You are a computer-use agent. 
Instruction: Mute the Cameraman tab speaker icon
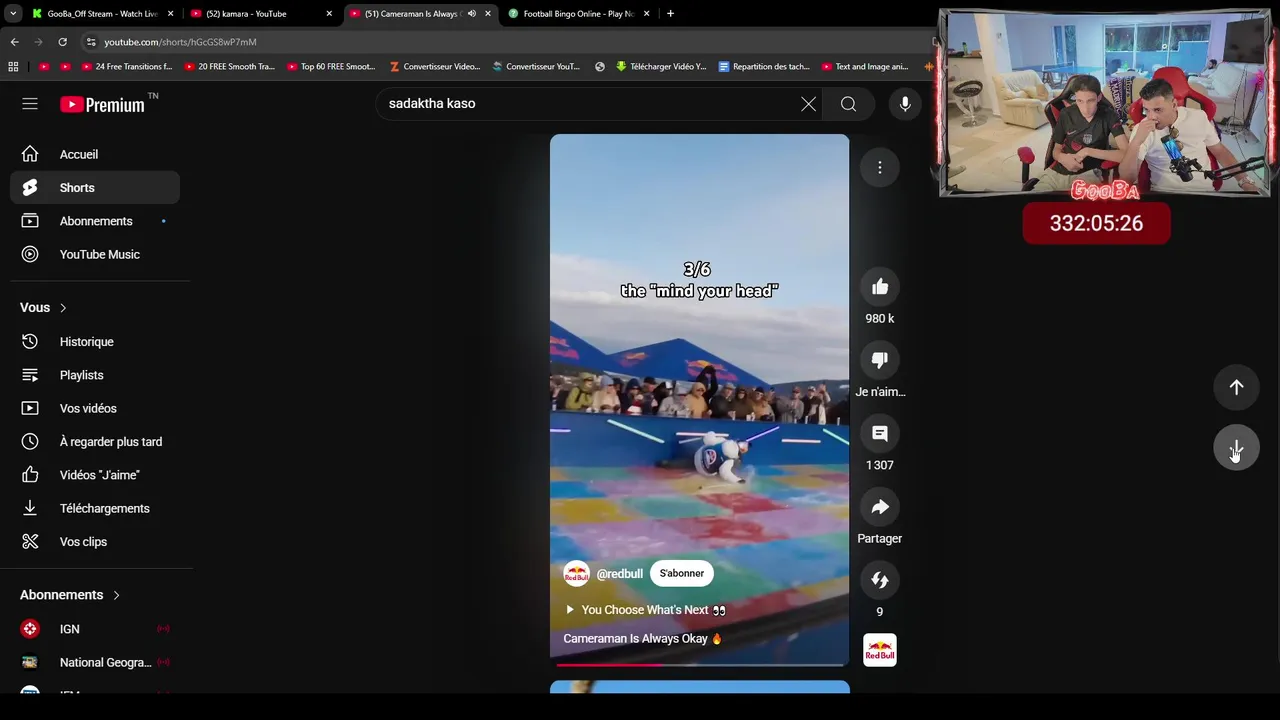[x=471, y=14]
